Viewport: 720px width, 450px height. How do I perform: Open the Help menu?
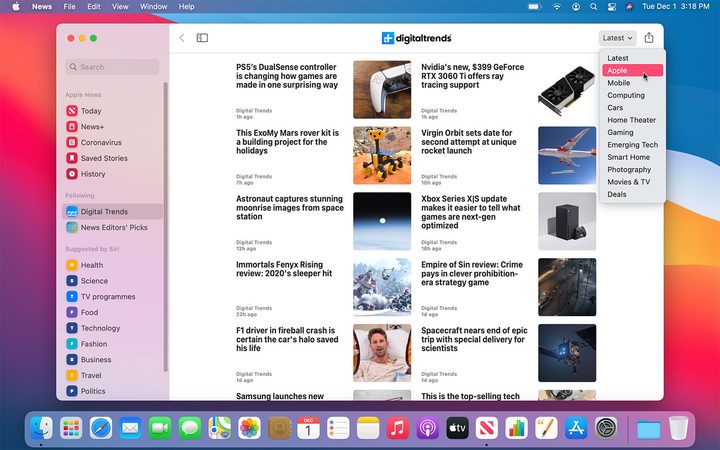[186, 6]
